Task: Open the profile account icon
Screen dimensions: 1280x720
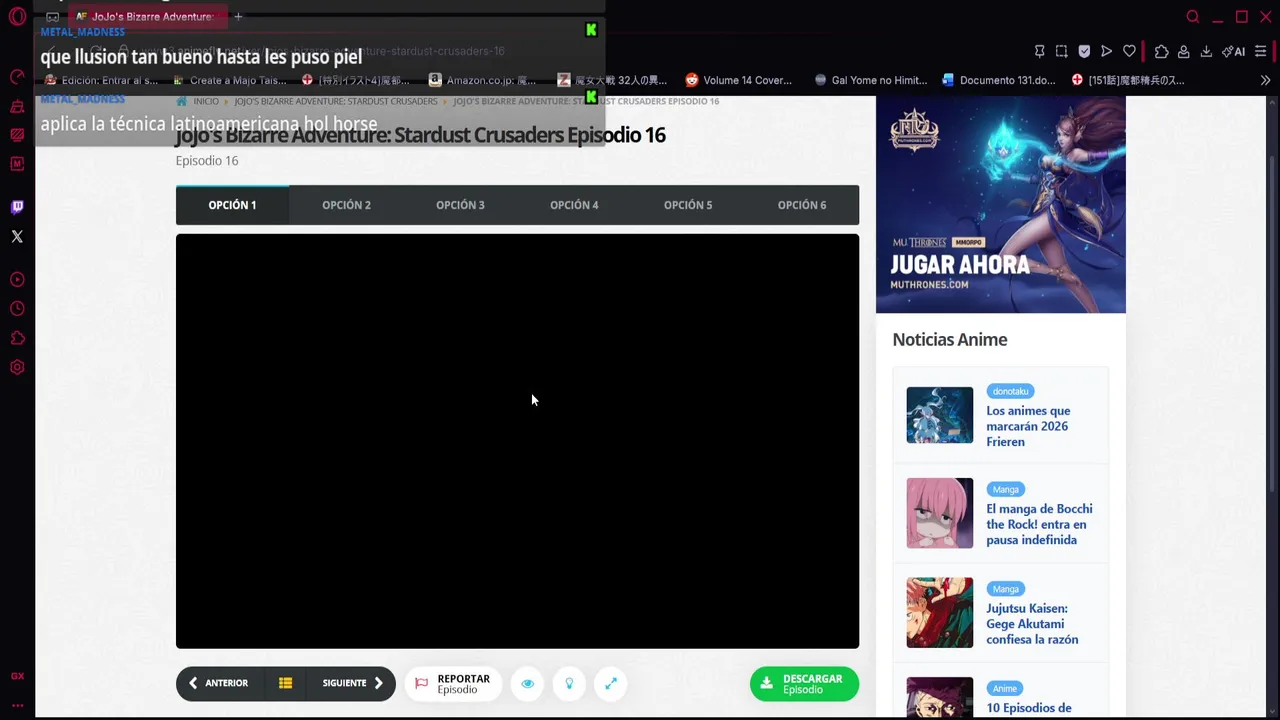Action: click(x=1183, y=51)
